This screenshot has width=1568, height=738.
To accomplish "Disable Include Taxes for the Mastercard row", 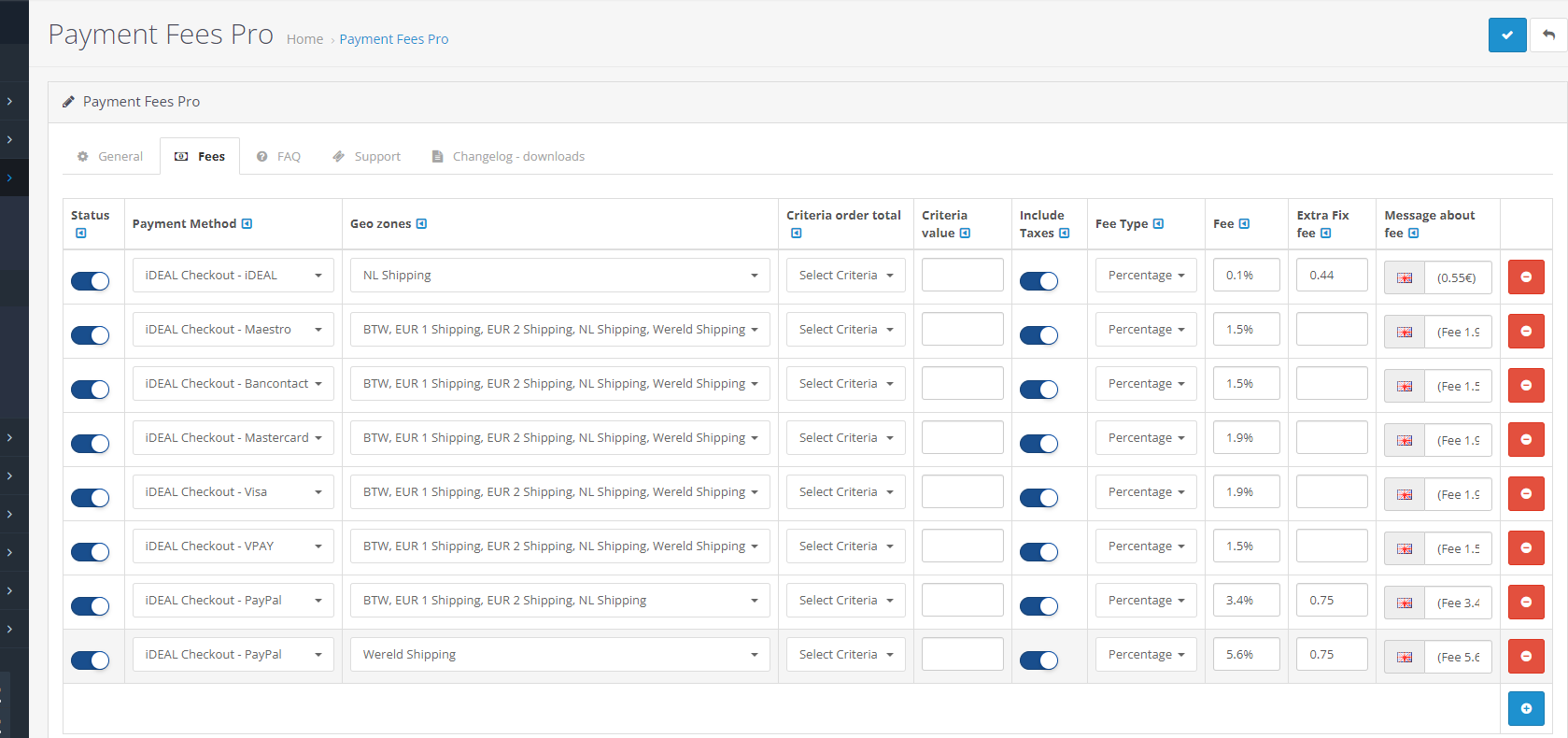I will [x=1038, y=444].
